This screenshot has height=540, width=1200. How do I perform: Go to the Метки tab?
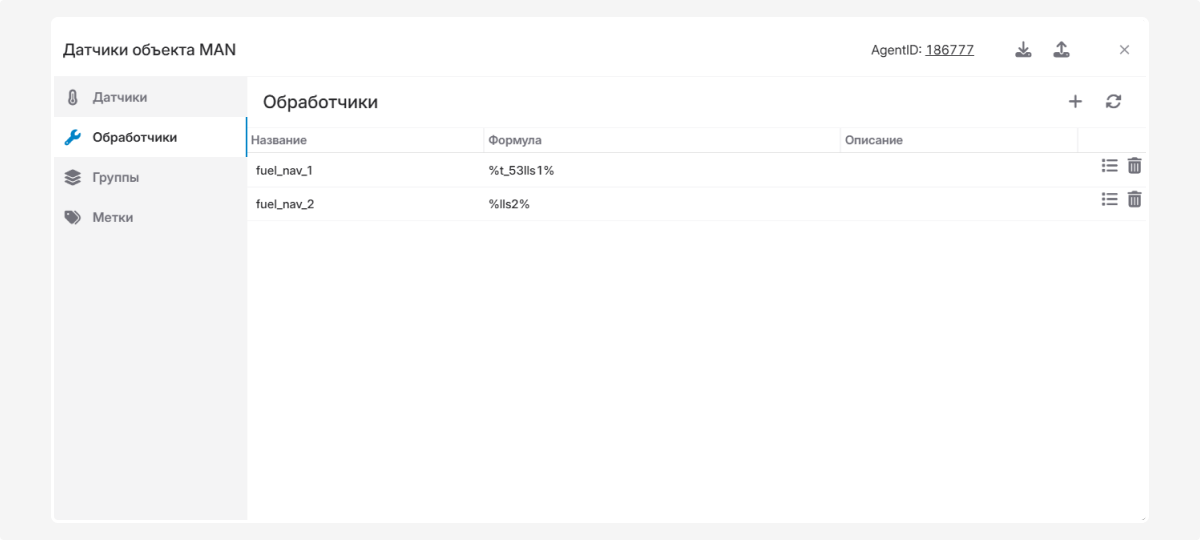(113, 217)
